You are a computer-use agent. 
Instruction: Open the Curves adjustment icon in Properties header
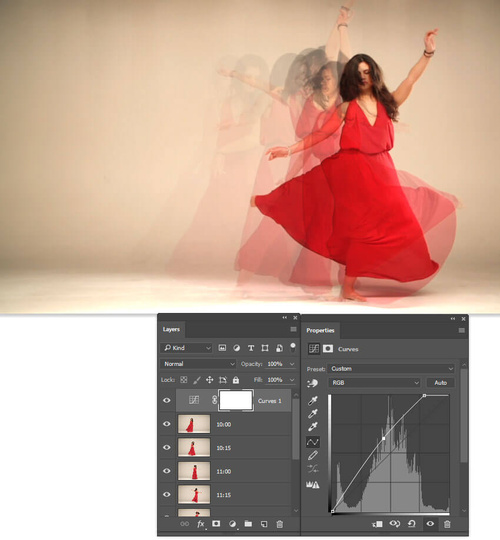point(314,349)
